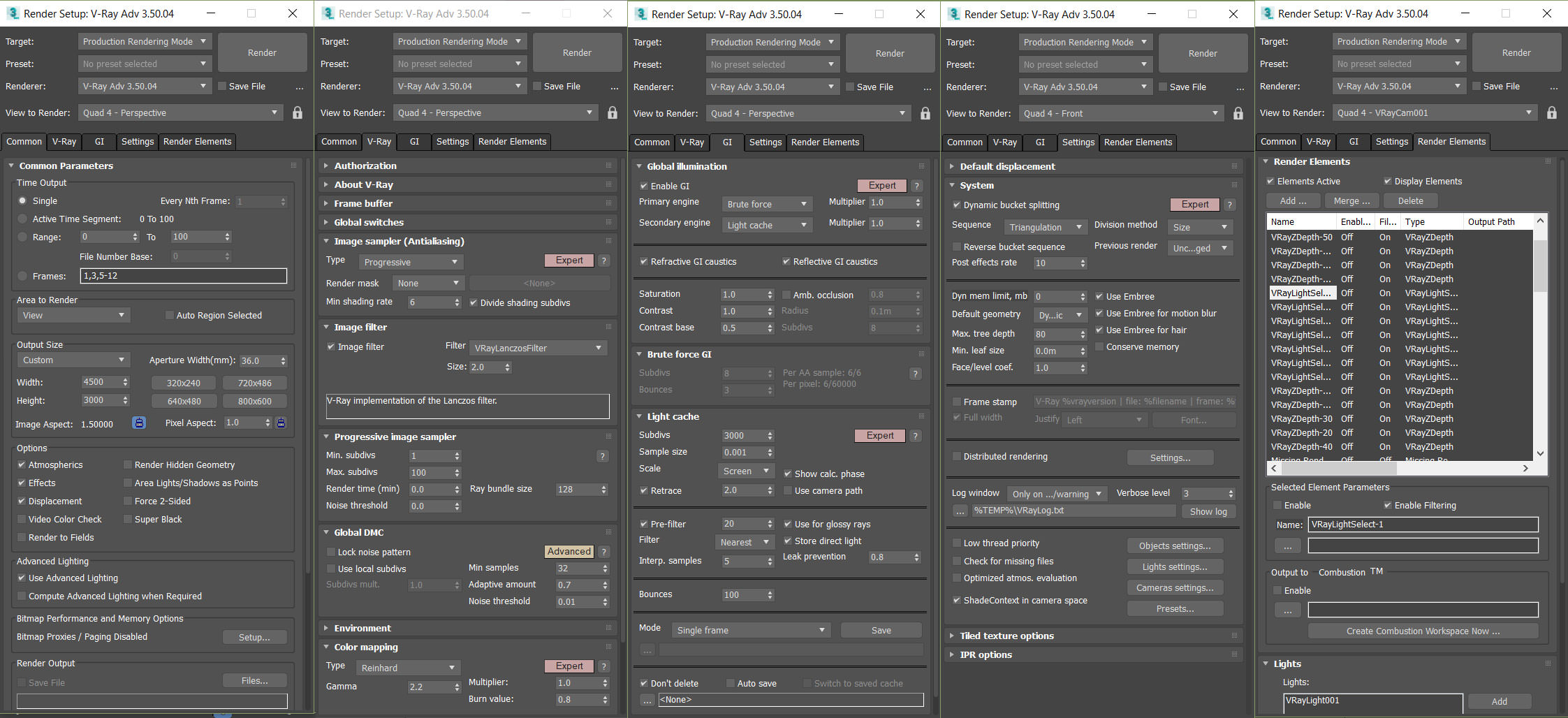Open help for Progressive image sampler

(602, 456)
